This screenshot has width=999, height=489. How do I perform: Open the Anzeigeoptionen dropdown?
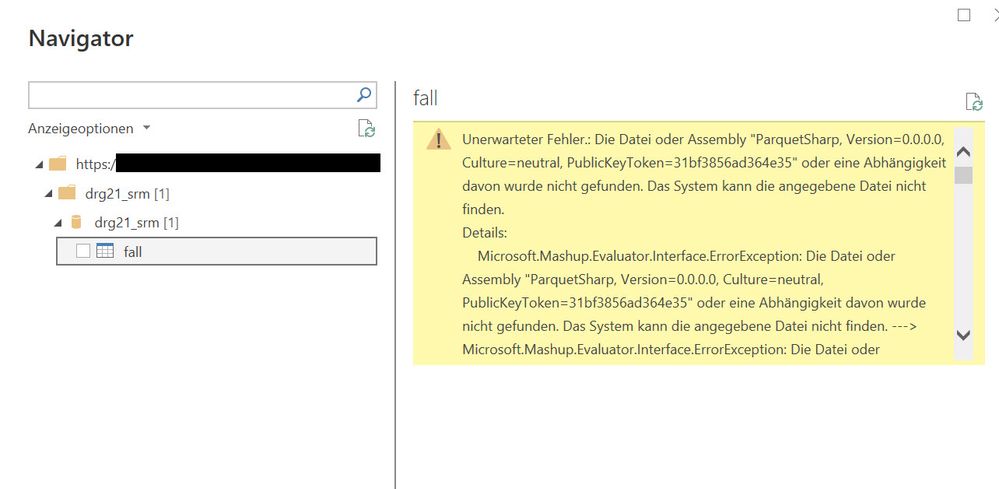(89, 129)
